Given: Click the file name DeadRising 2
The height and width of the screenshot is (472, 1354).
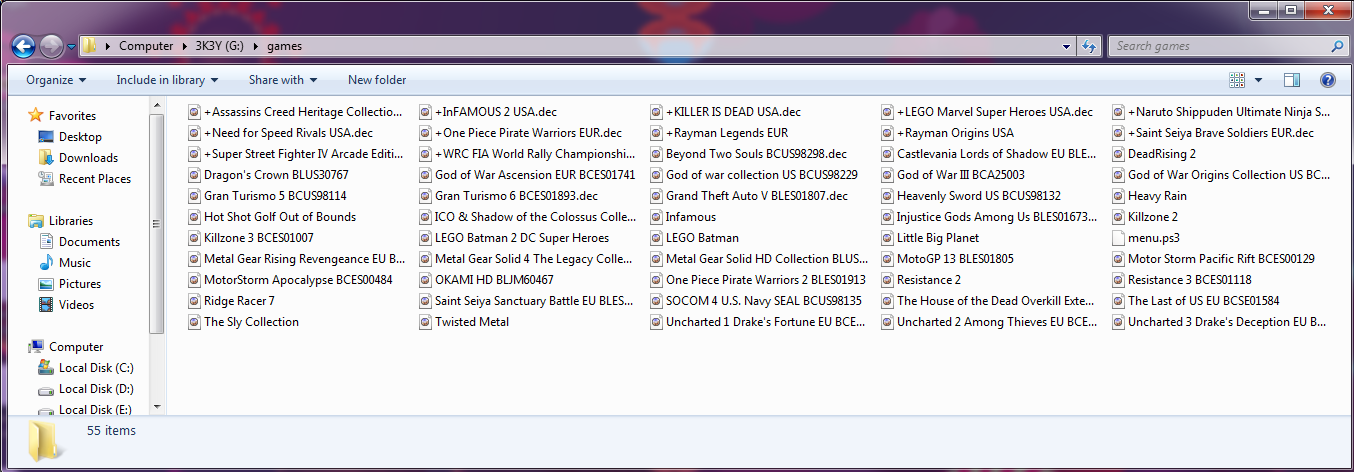Looking at the screenshot, I should click(1162, 154).
